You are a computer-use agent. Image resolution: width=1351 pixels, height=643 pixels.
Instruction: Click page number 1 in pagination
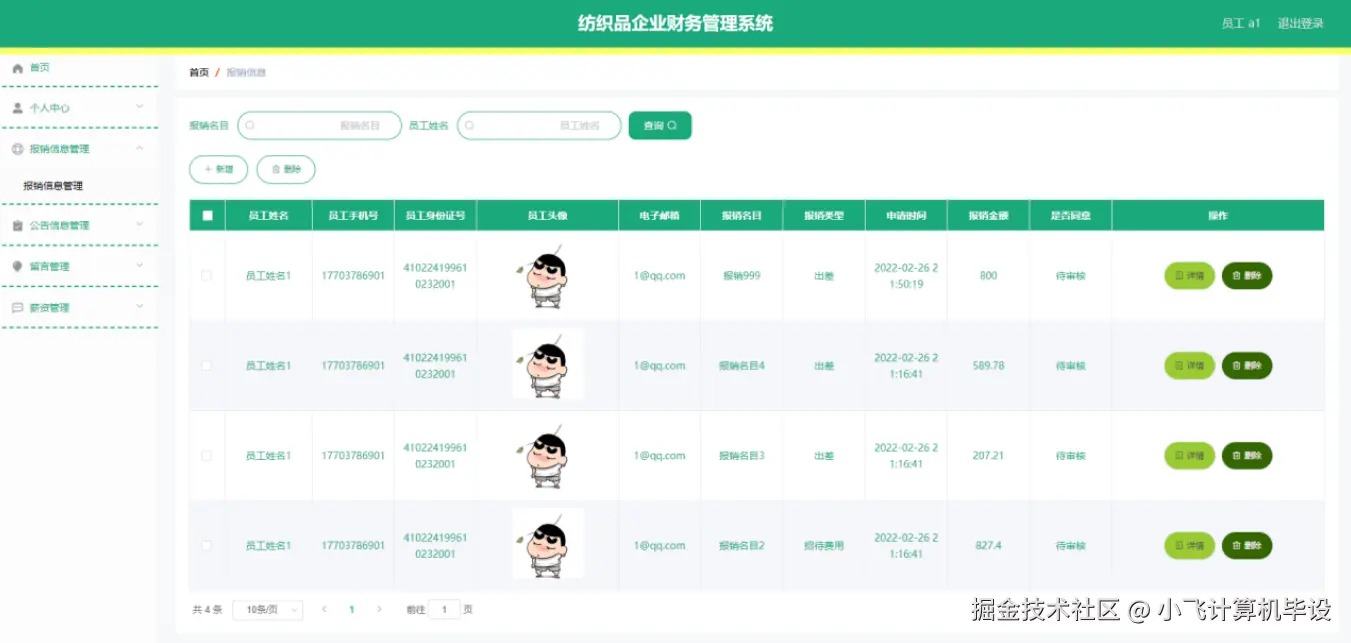click(351, 609)
